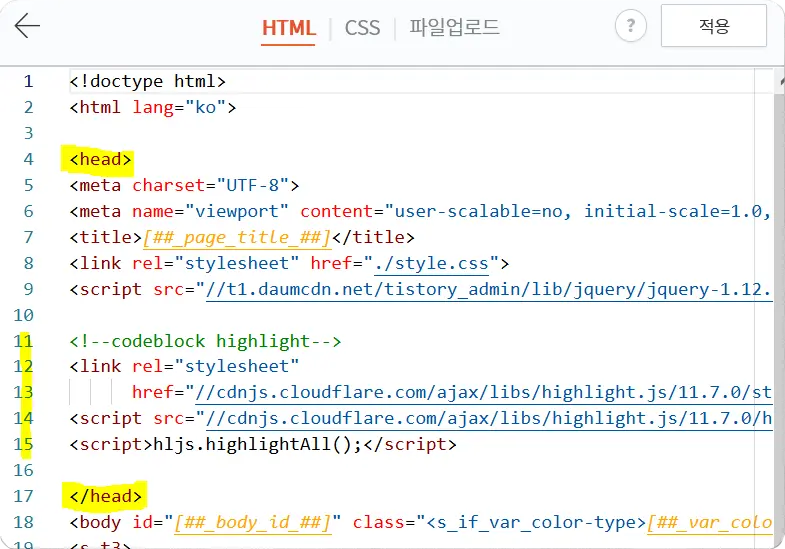Click line number 1 in the gutter
Image resolution: width=785 pixels, height=549 pixels.
coord(28,81)
